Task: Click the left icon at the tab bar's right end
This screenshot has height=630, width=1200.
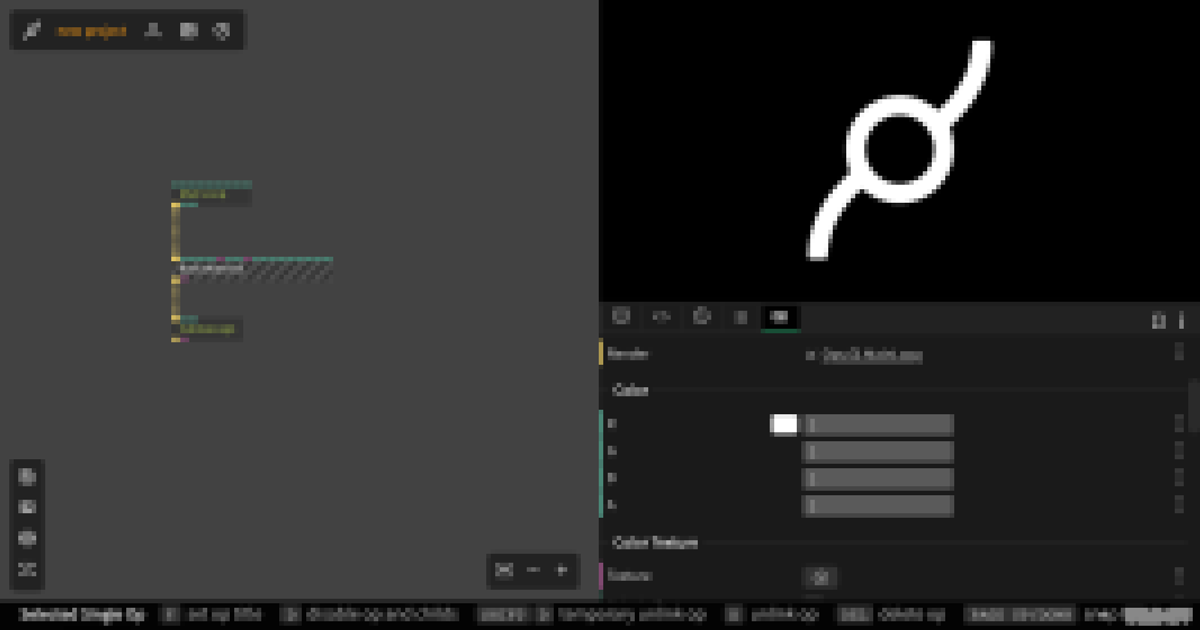Action: coord(1159,320)
